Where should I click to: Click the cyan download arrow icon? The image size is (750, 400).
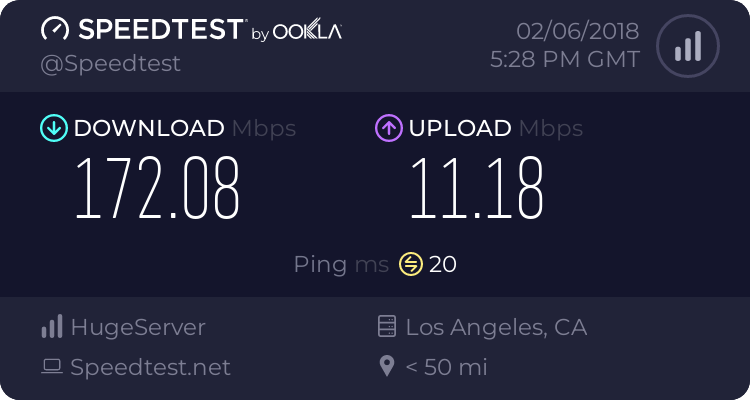click(53, 128)
